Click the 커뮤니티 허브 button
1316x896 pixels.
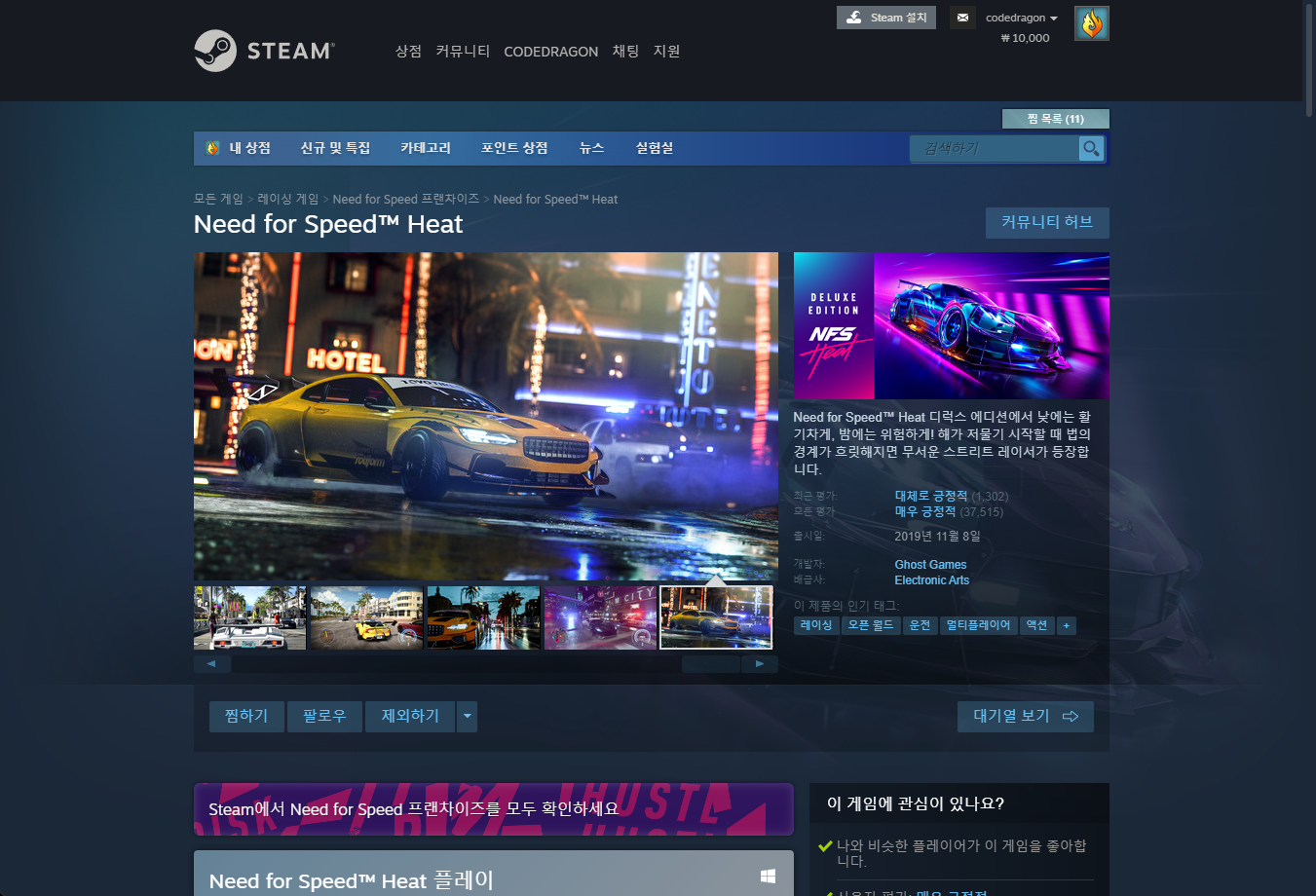[1047, 222]
